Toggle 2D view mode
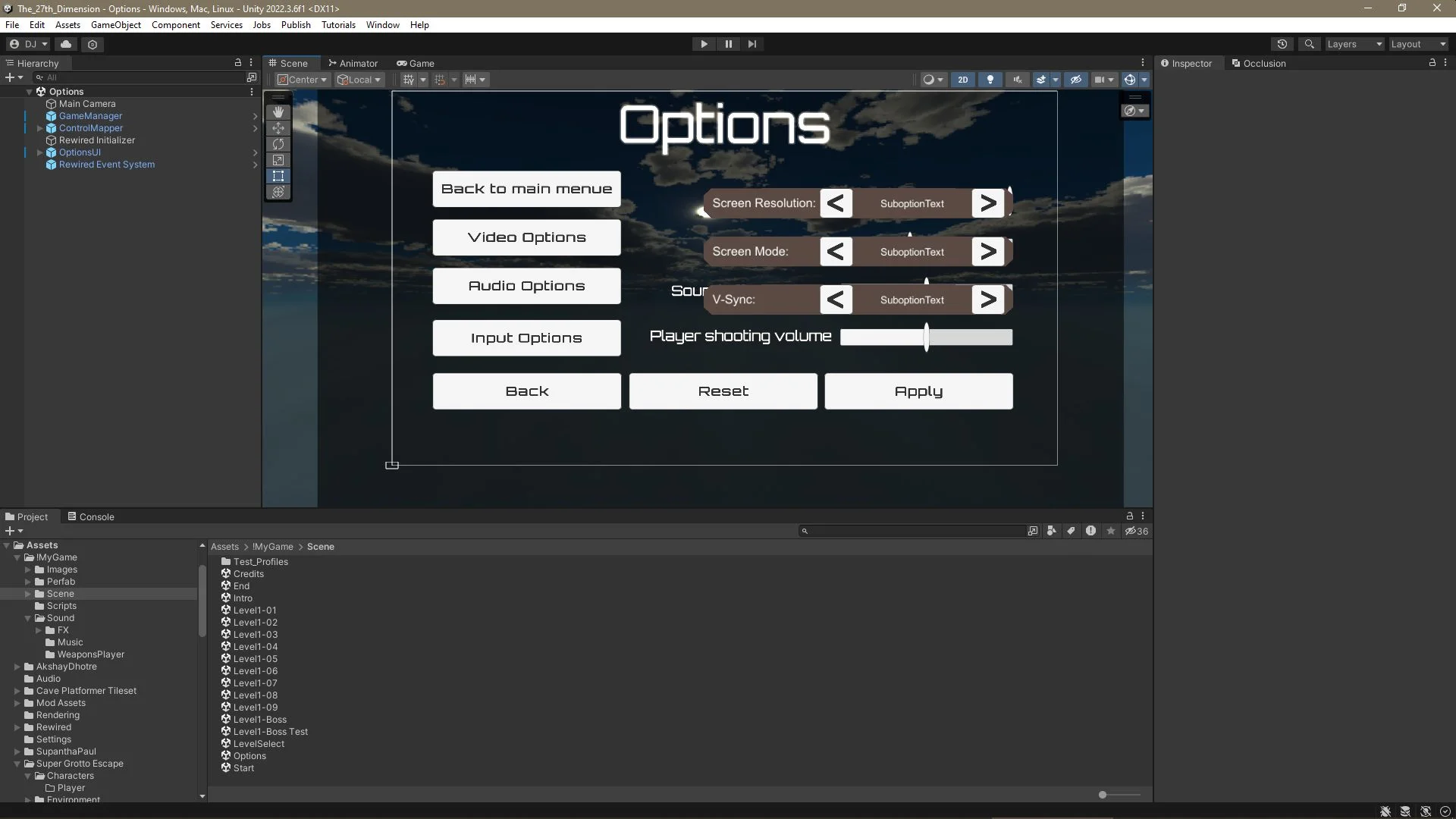 [963, 80]
